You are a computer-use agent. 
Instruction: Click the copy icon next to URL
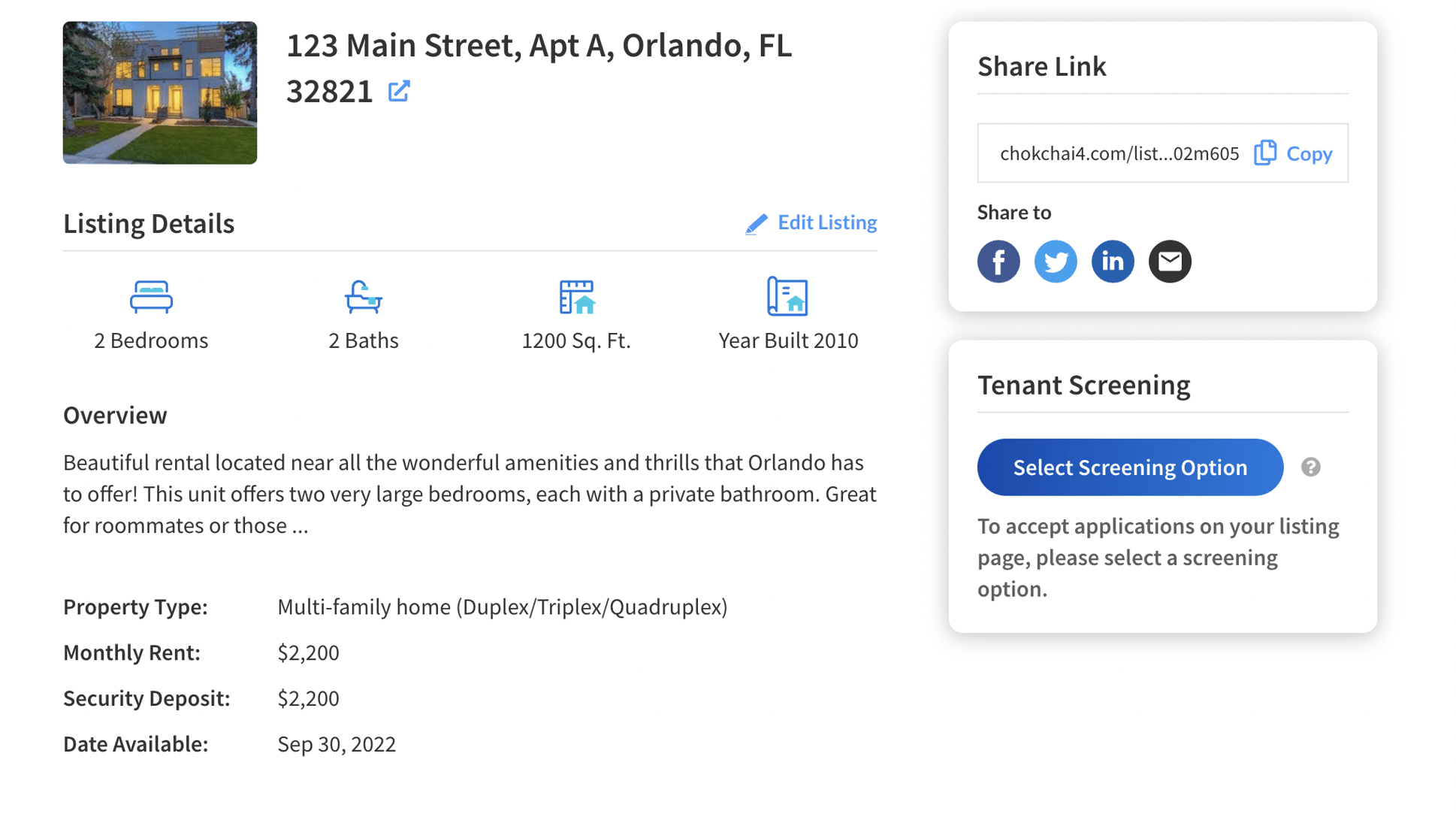tap(1265, 153)
